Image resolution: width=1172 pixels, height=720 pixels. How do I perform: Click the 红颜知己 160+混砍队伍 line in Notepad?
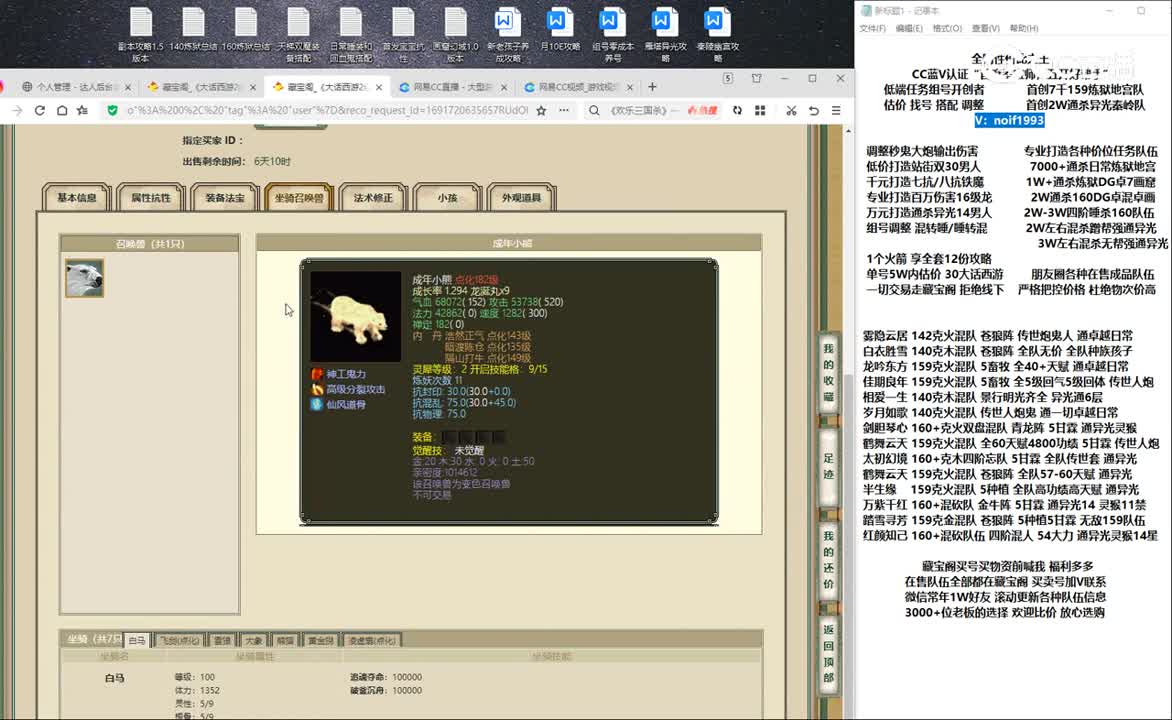click(x=1010, y=535)
